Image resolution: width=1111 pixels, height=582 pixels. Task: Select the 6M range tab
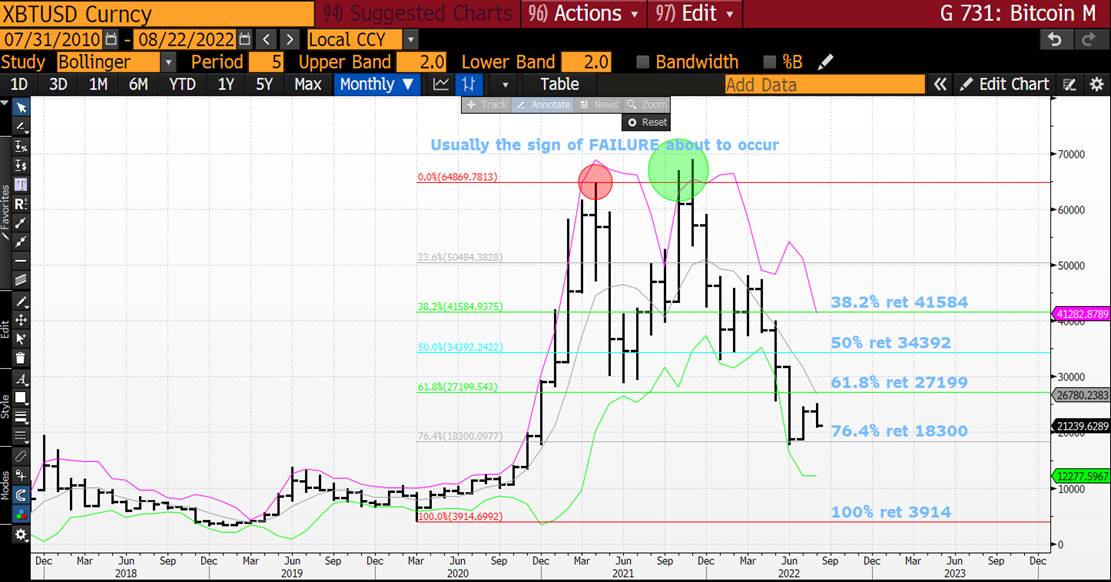click(138, 84)
